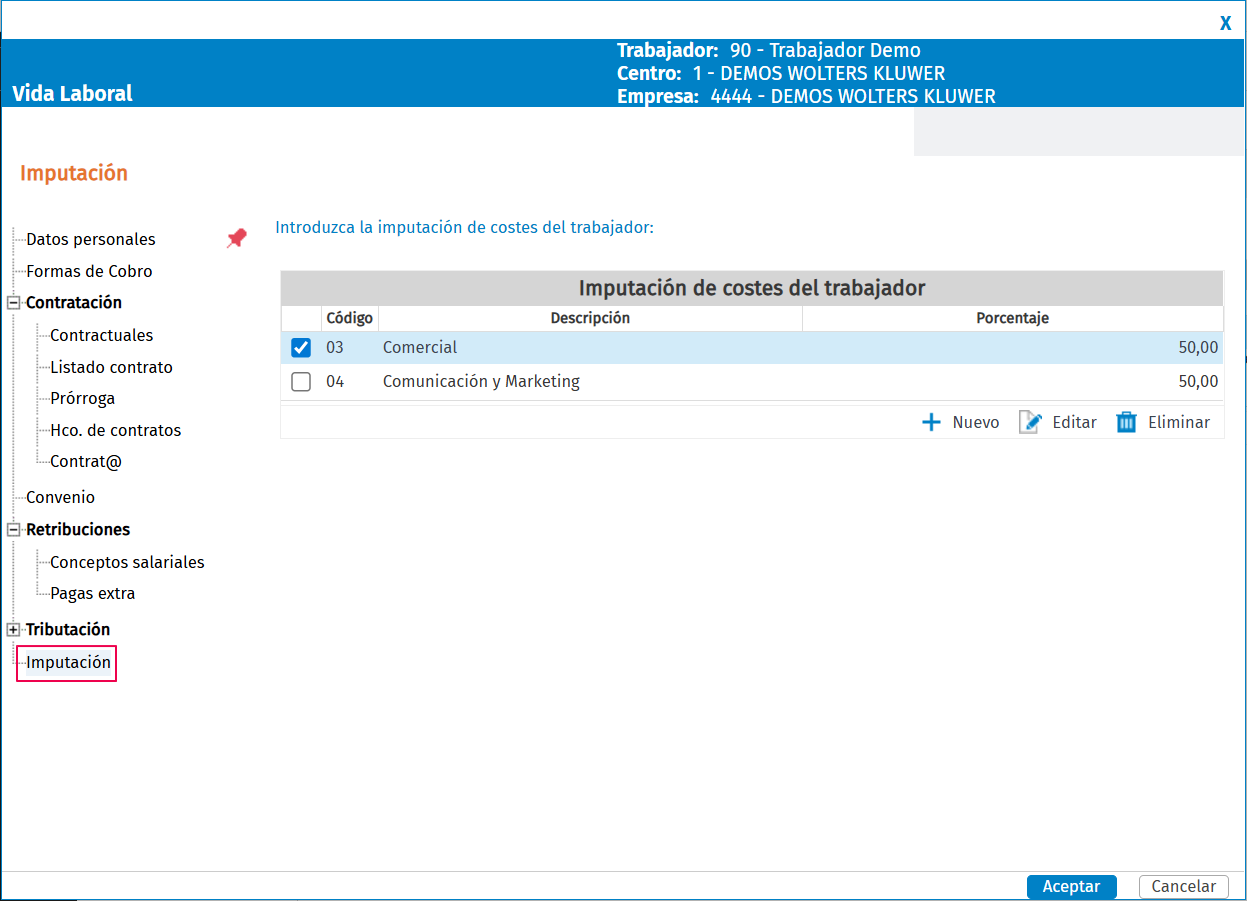The image size is (1247, 901).
Task: Click the Tributación label in tree
Action: point(68,629)
